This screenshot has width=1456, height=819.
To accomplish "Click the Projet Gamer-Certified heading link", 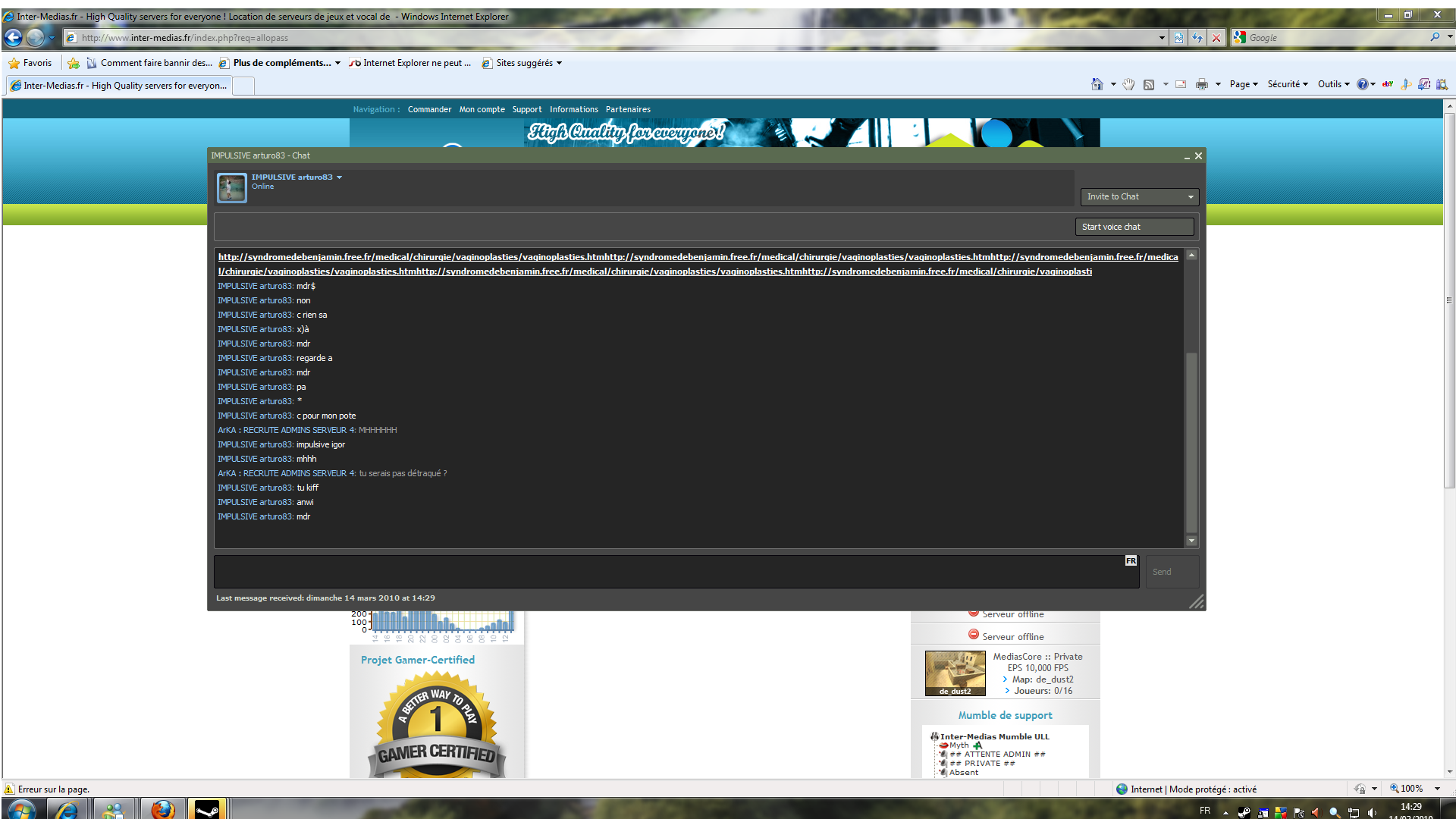I will 418,660.
